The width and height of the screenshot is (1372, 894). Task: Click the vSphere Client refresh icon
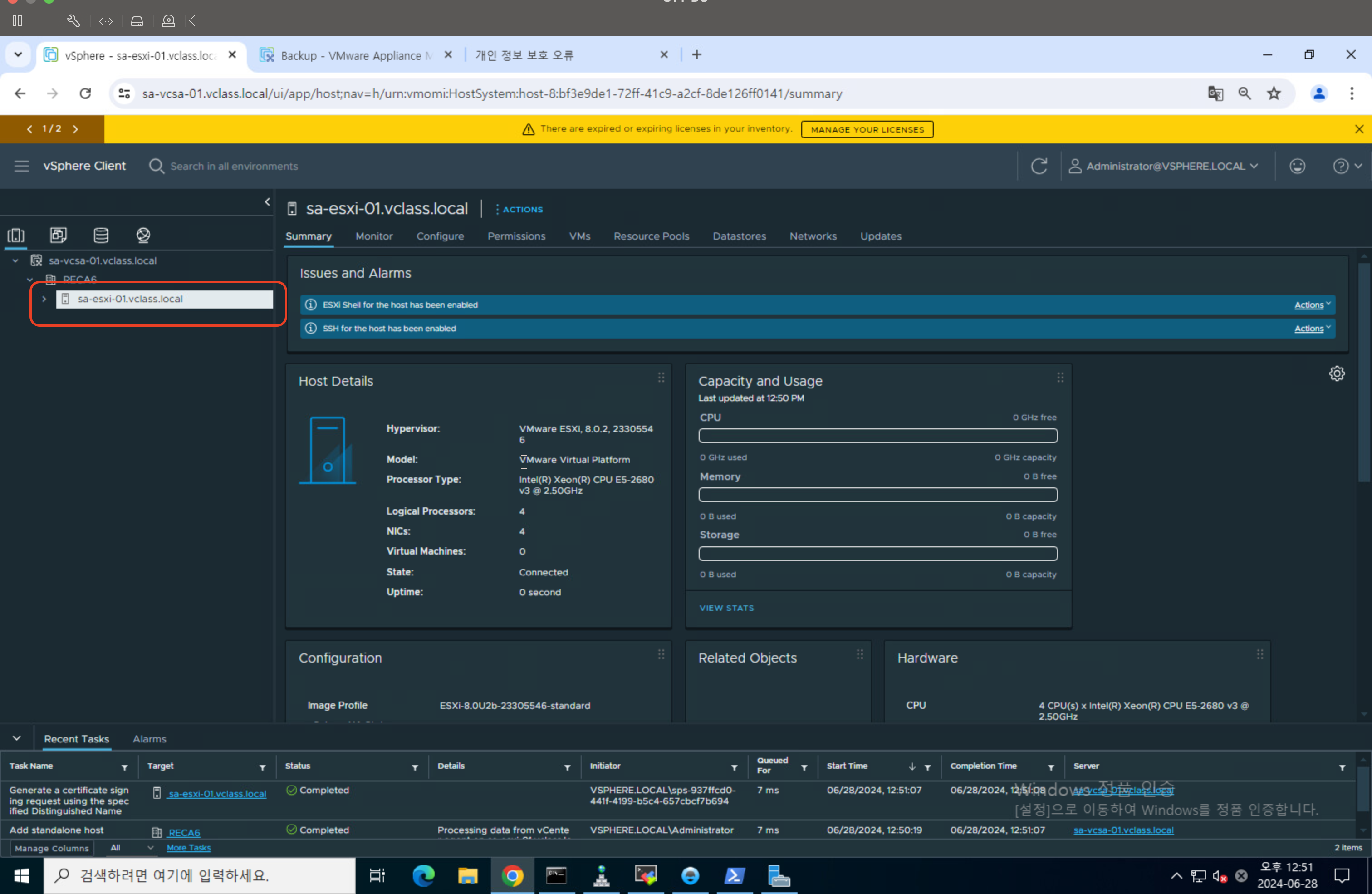coord(1039,166)
